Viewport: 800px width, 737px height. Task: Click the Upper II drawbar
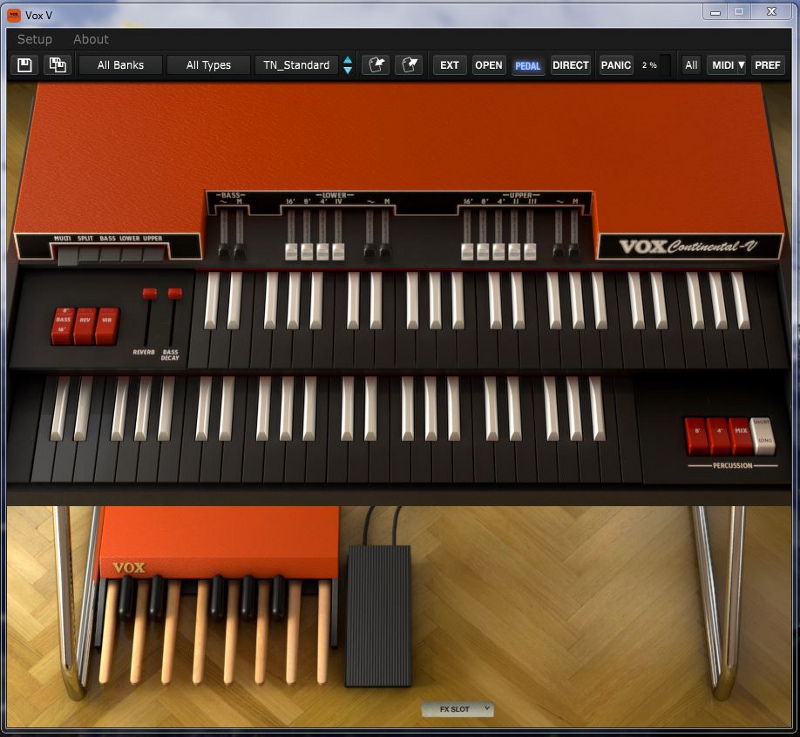514,251
